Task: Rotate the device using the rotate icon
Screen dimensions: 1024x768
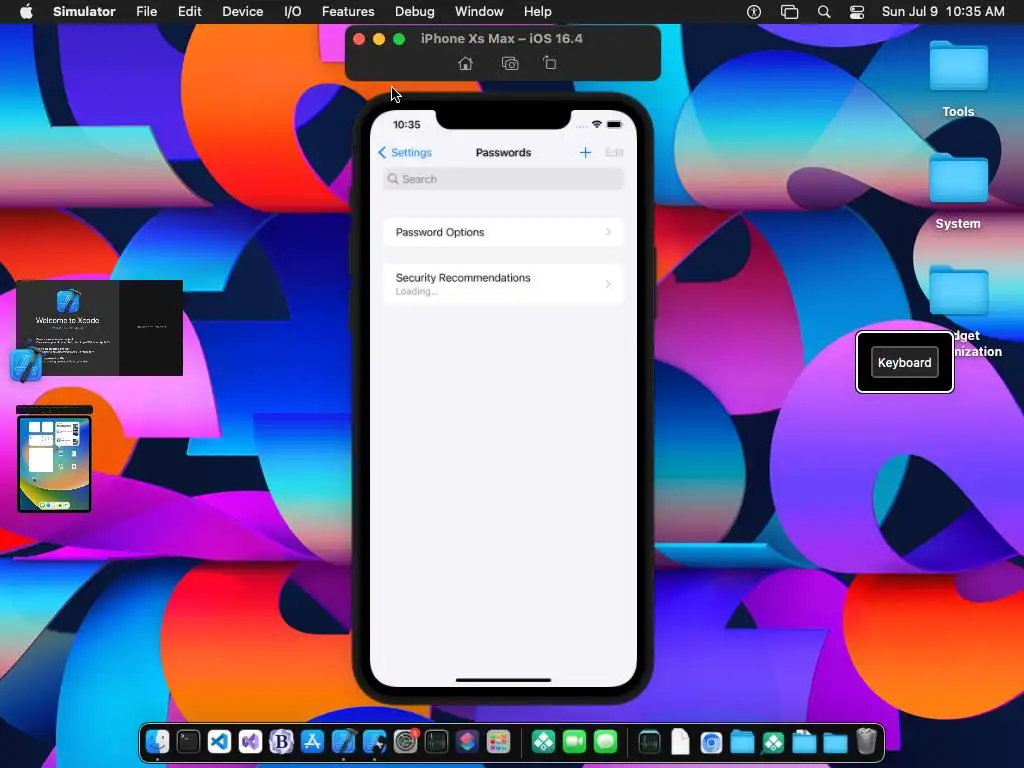Action: coord(550,63)
